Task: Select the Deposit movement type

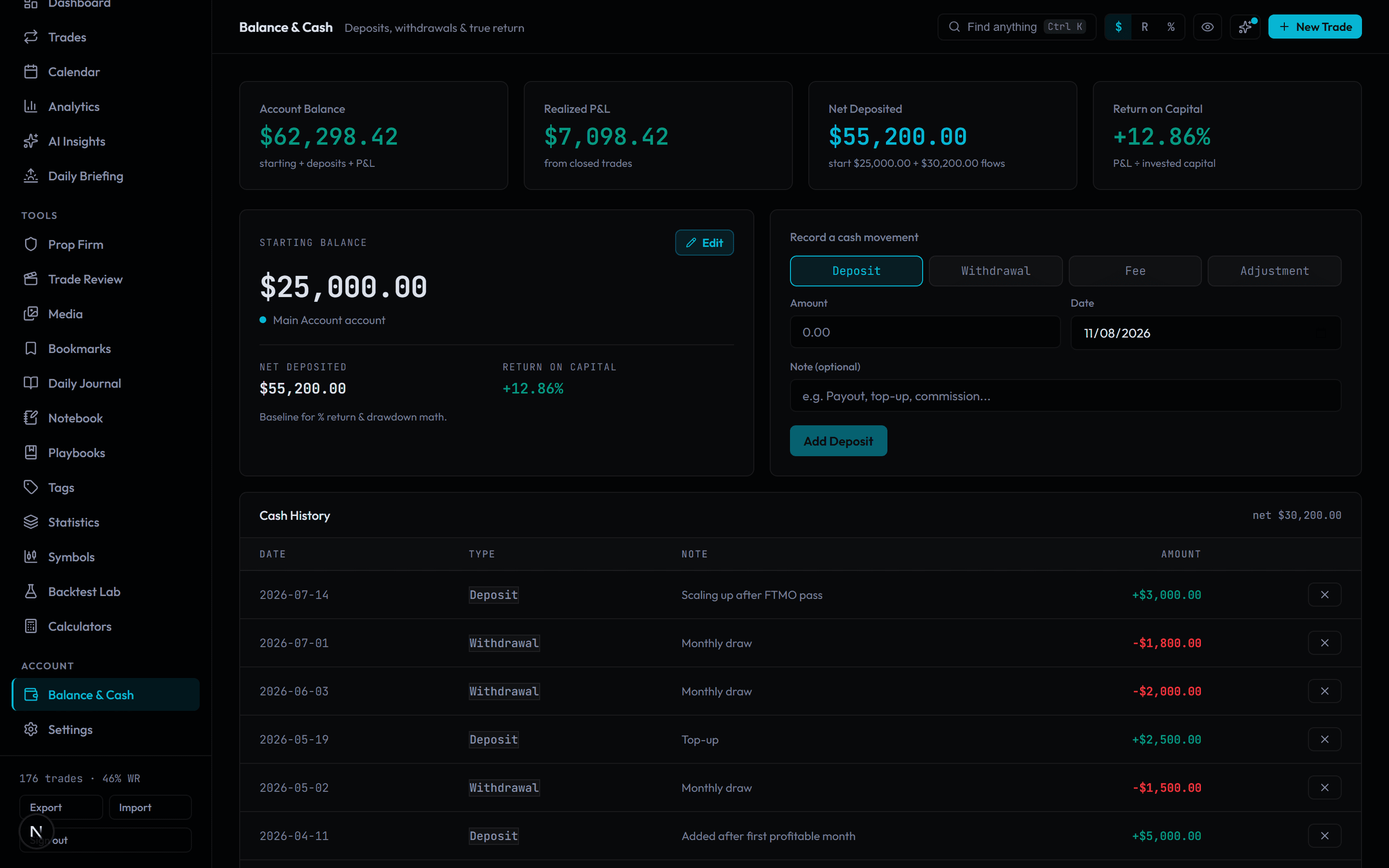Action: pyautogui.click(x=856, y=271)
